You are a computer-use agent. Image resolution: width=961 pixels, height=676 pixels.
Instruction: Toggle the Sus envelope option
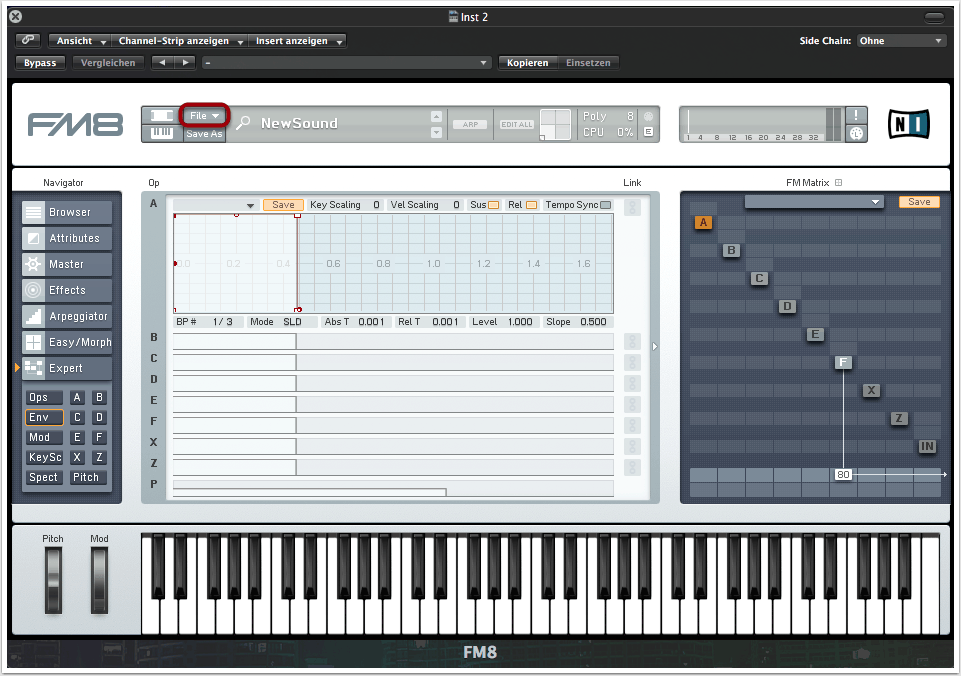point(493,205)
